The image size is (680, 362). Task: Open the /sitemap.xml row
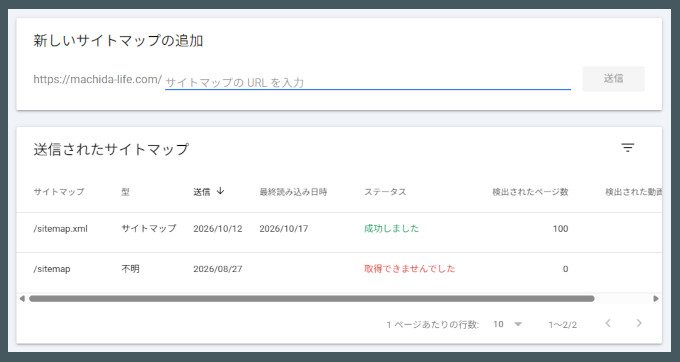click(339, 232)
